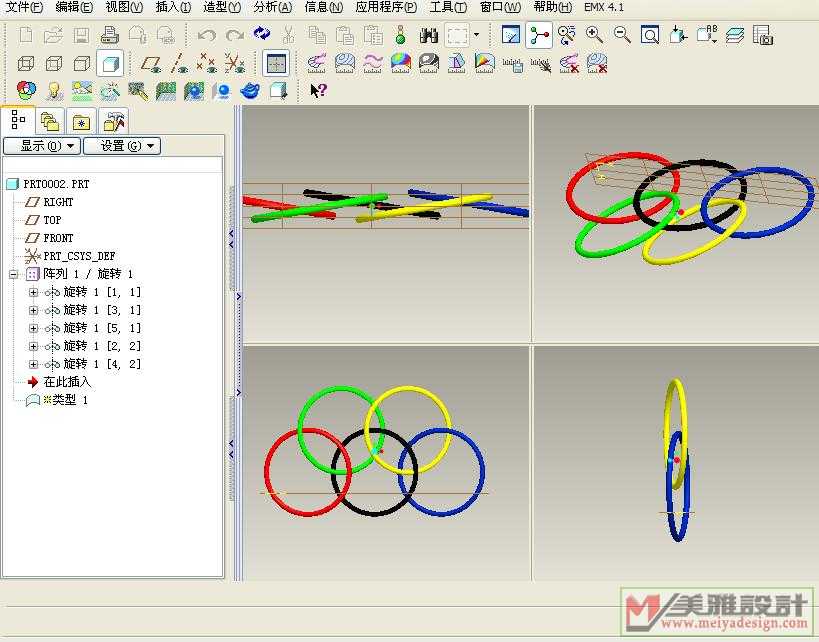Image resolution: width=819 pixels, height=642 pixels.
Task: Toggle datum planes display
Action: [x=151, y=63]
